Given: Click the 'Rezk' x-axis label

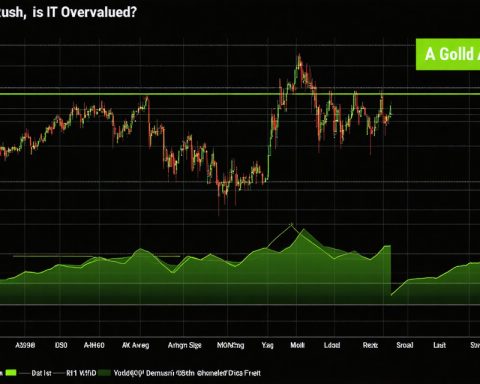Looking at the screenshot, I should point(370,345).
